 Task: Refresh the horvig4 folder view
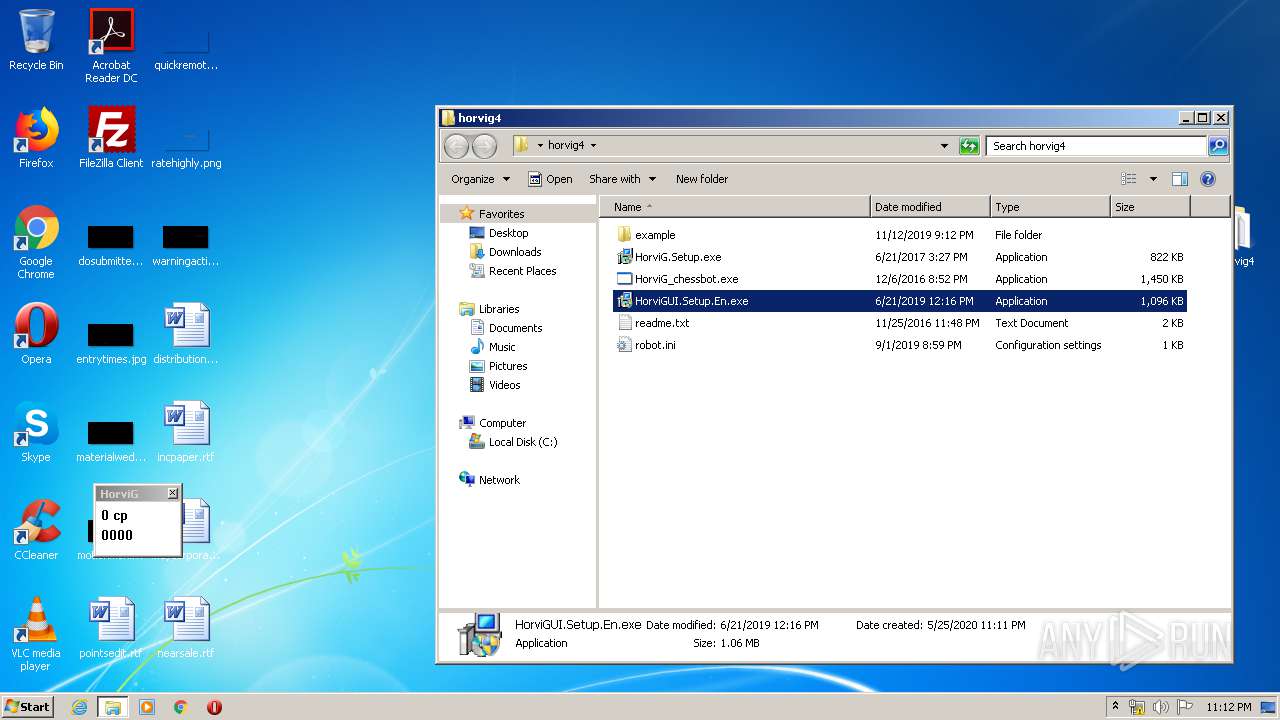point(969,146)
